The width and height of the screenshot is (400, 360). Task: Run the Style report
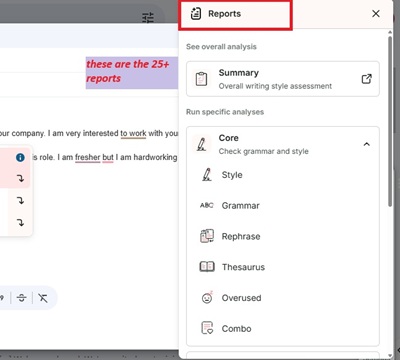[283, 175]
